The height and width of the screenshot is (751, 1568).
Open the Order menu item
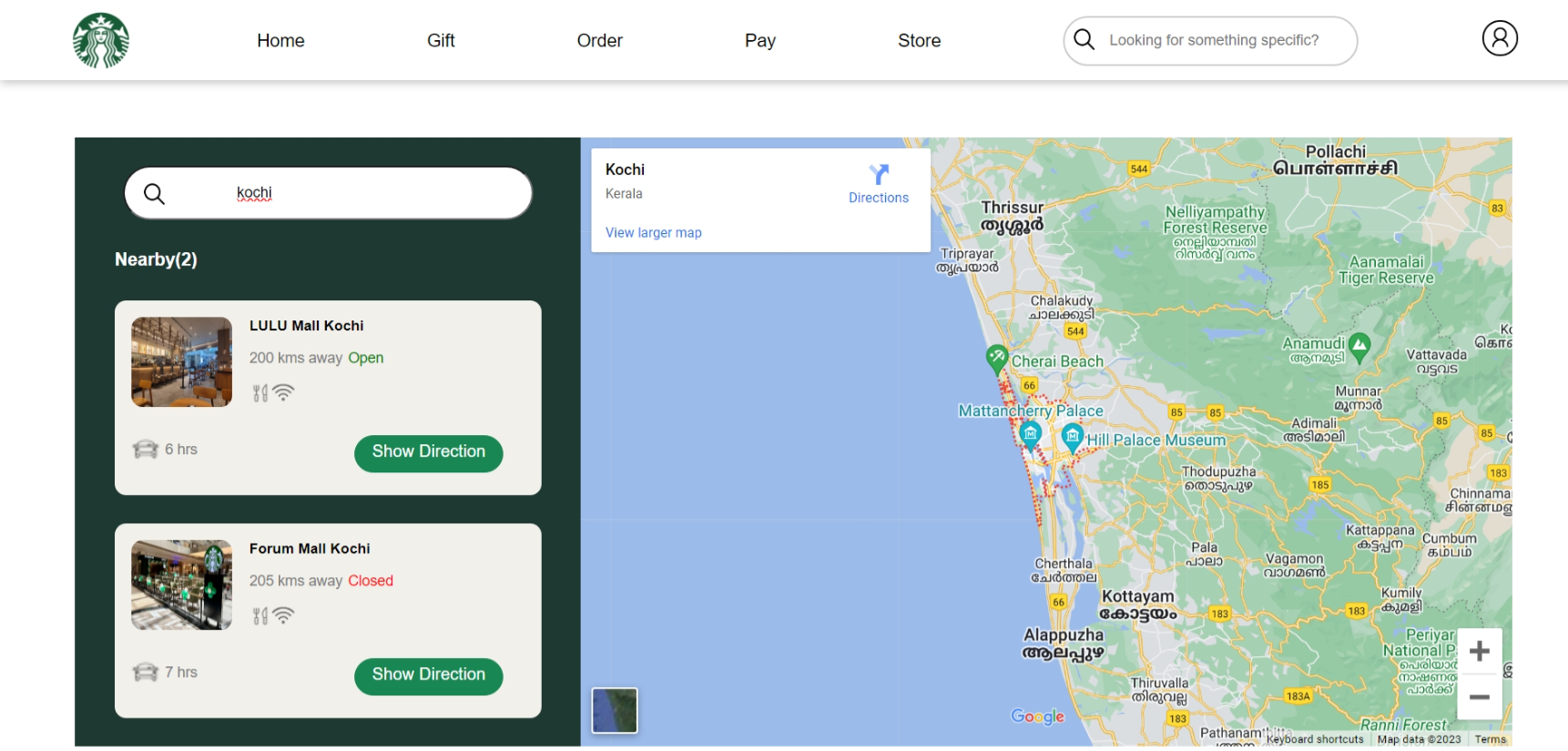pos(599,41)
